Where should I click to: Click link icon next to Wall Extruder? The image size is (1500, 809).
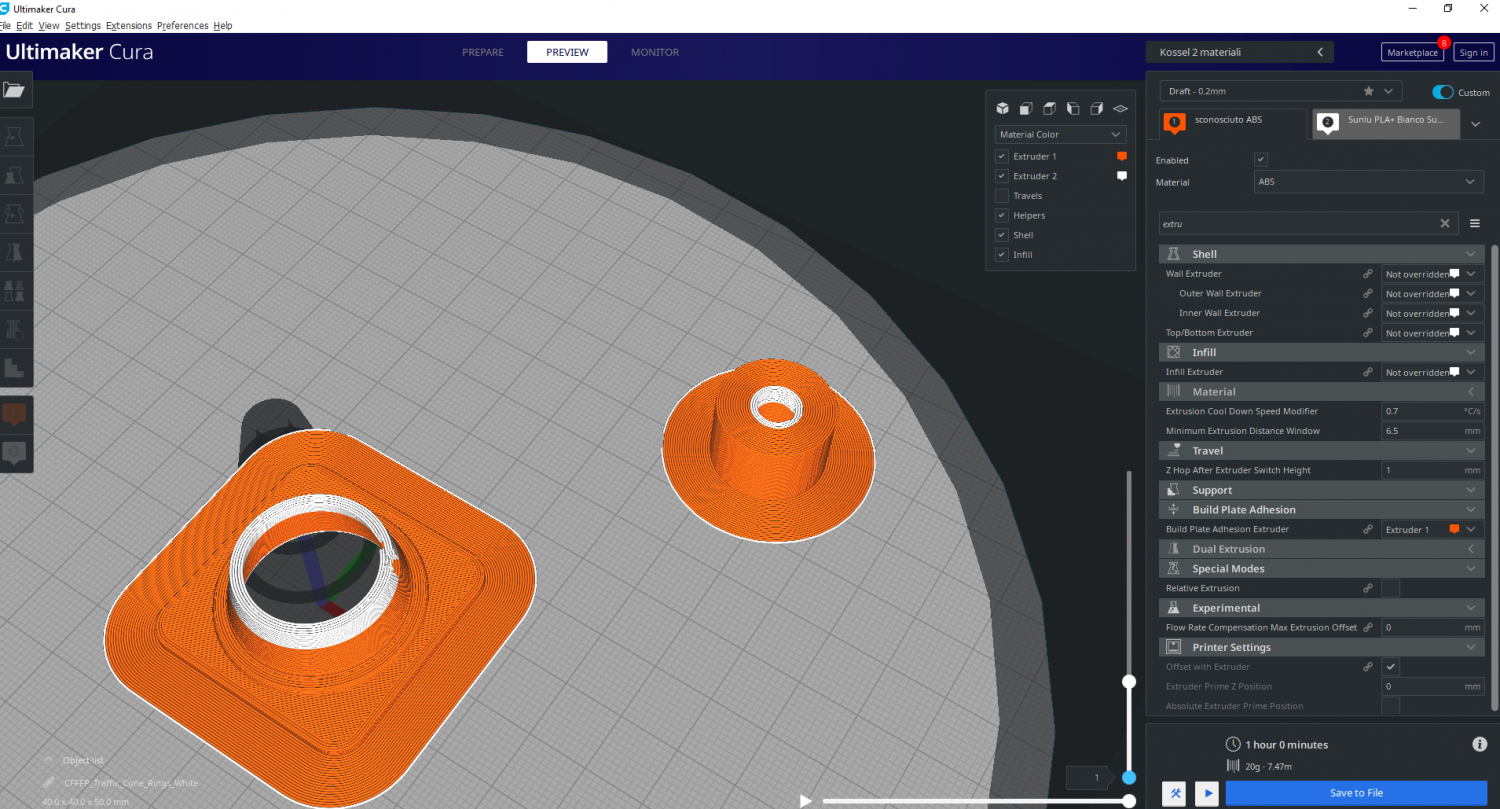(1367, 273)
